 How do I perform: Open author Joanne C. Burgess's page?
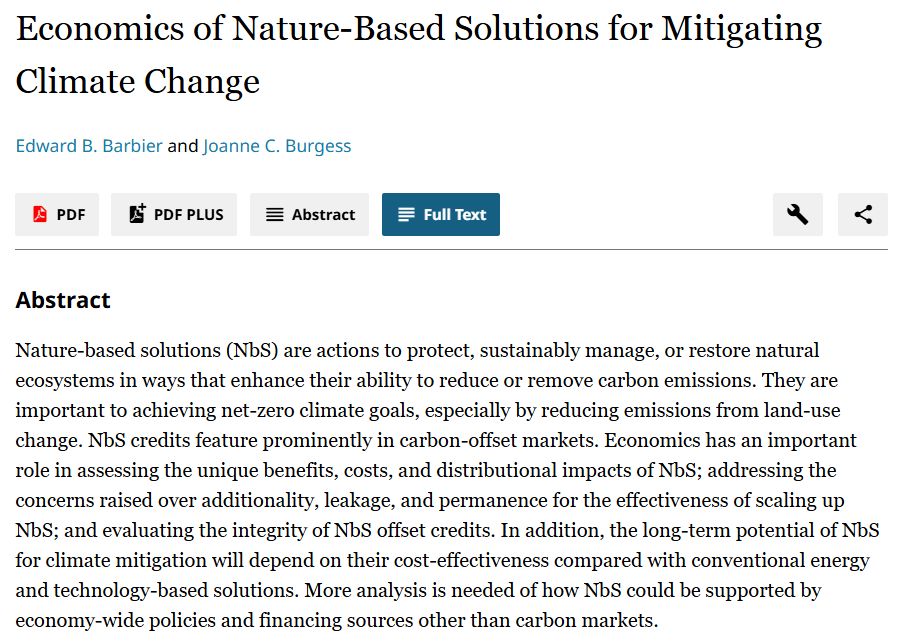[x=277, y=146]
